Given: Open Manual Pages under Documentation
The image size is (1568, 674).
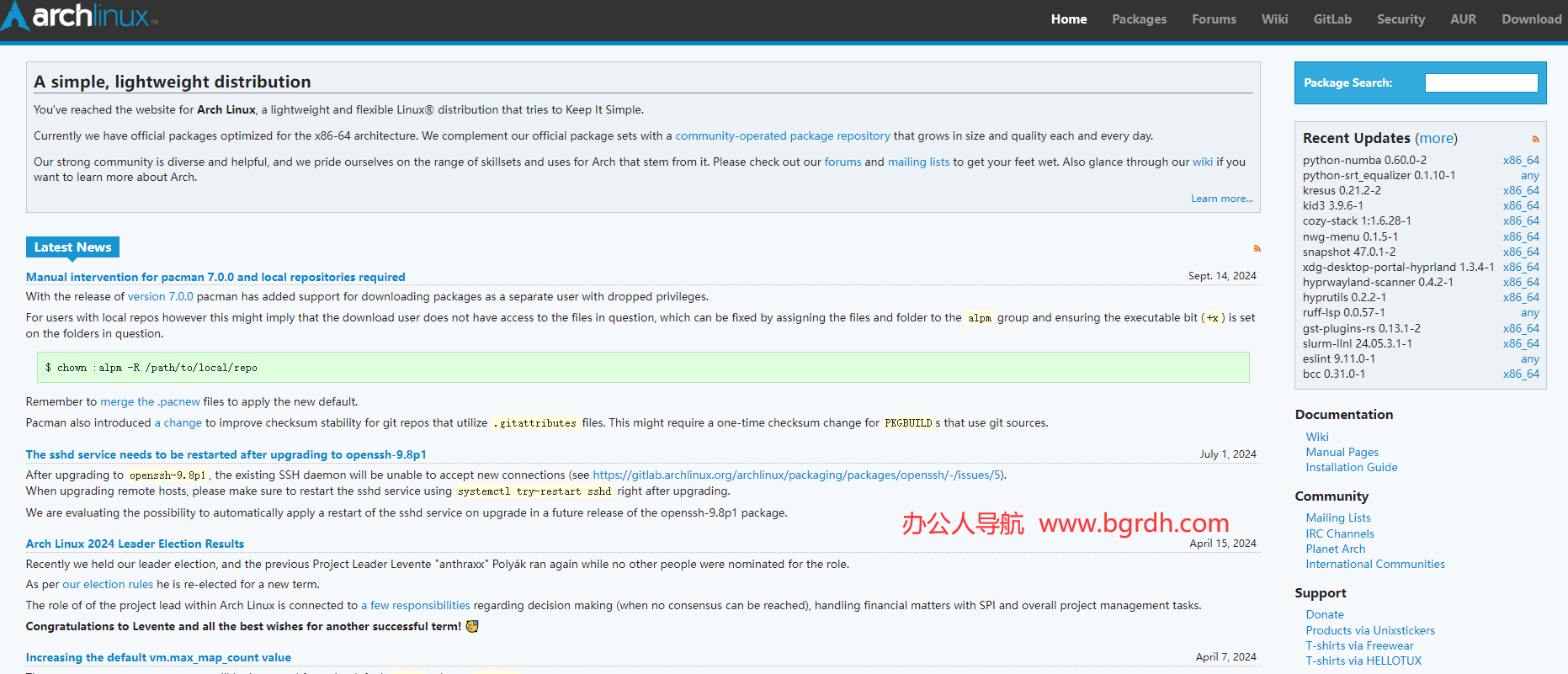Looking at the screenshot, I should (1342, 452).
